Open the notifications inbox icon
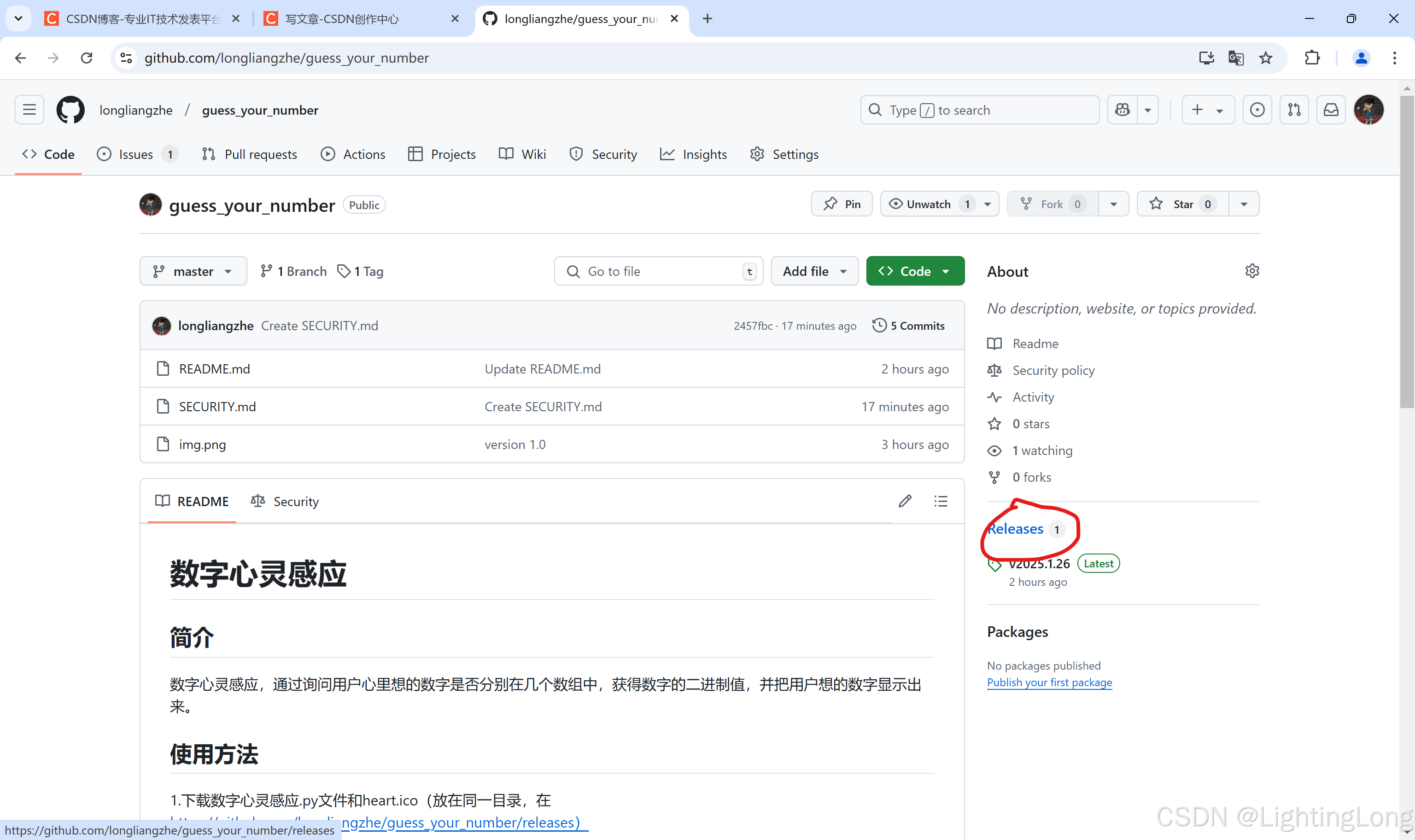Image resolution: width=1415 pixels, height=840 pixels. tap(1331, 110)
